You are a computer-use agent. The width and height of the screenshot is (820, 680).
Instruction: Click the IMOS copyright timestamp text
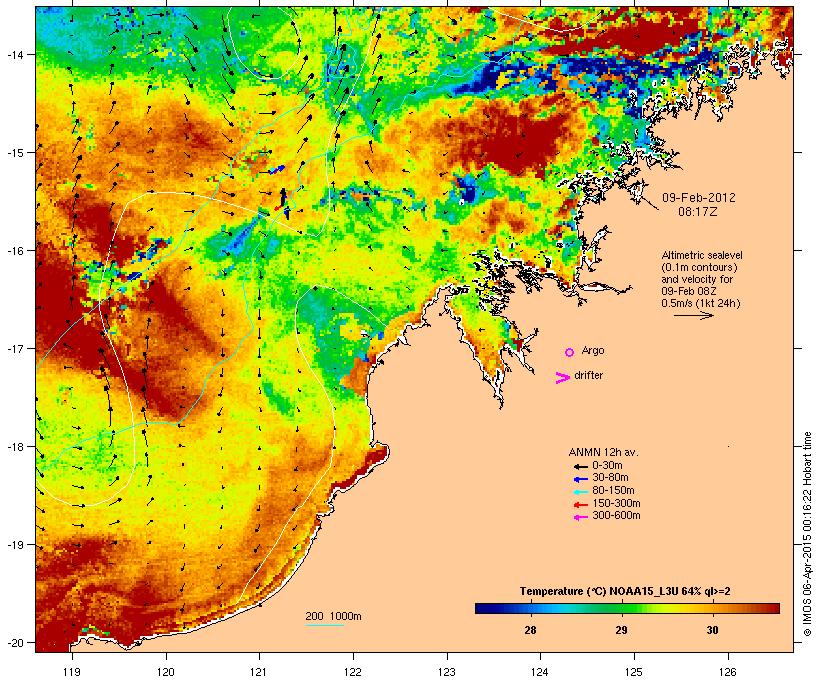coord(807,534)
